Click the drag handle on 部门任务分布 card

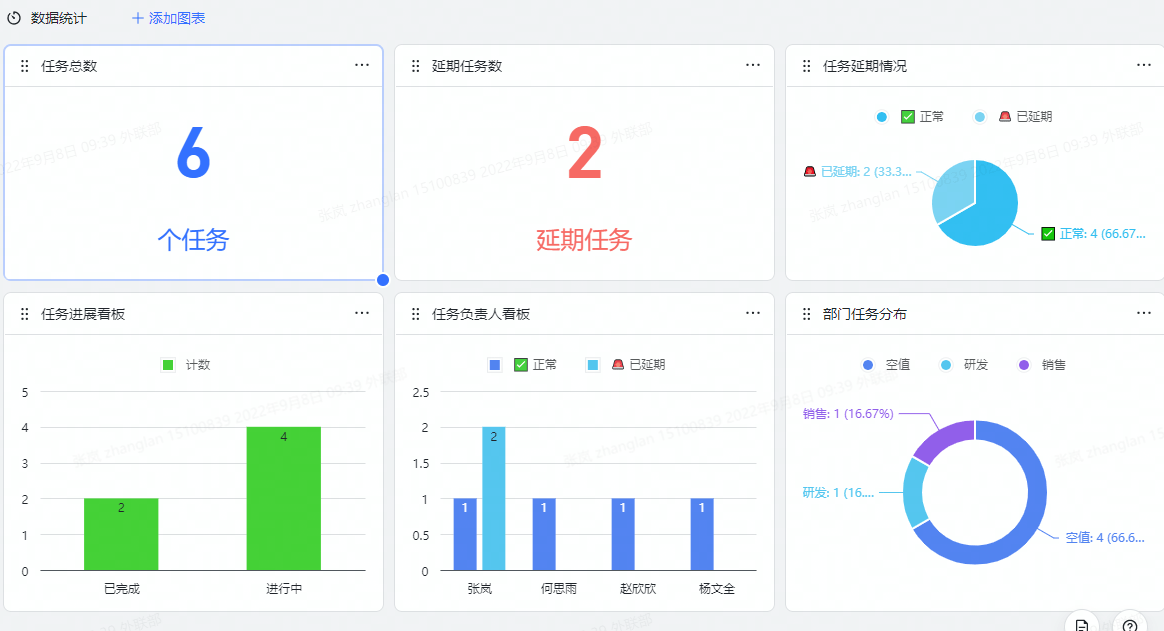click(806, 314)
